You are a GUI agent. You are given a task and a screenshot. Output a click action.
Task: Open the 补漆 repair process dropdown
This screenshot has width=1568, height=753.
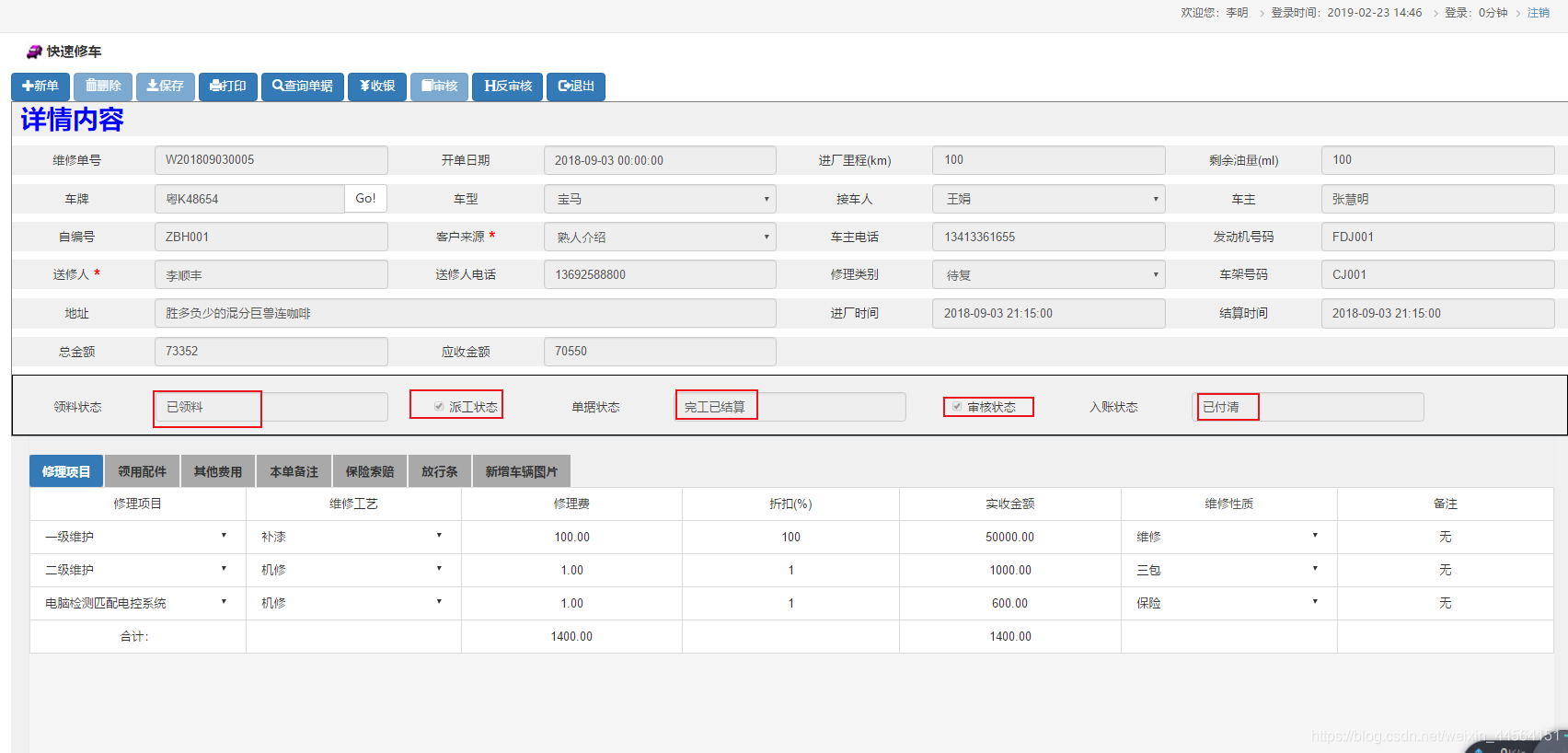point(353,537)
